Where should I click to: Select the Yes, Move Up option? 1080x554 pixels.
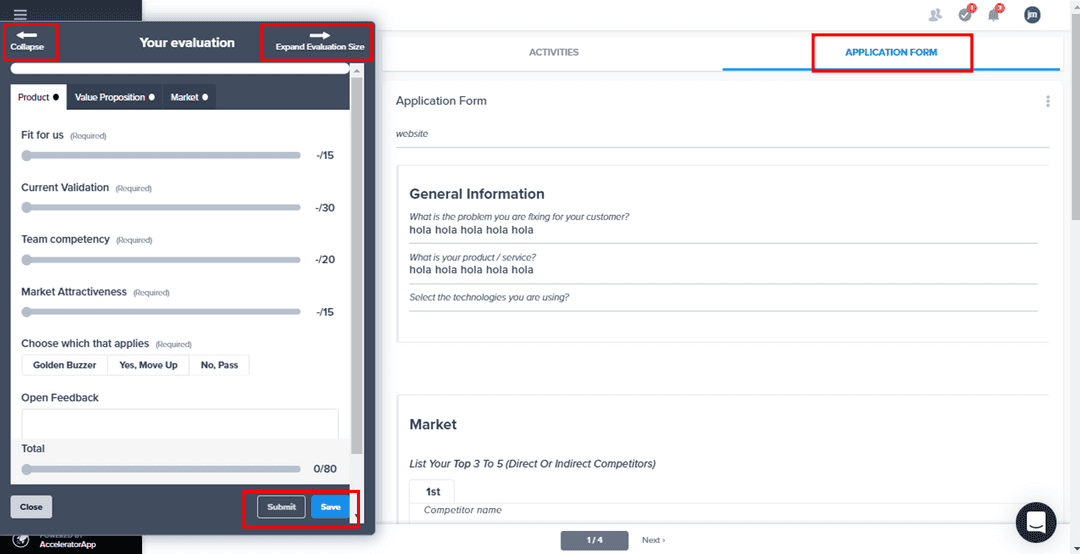[148, 365]
